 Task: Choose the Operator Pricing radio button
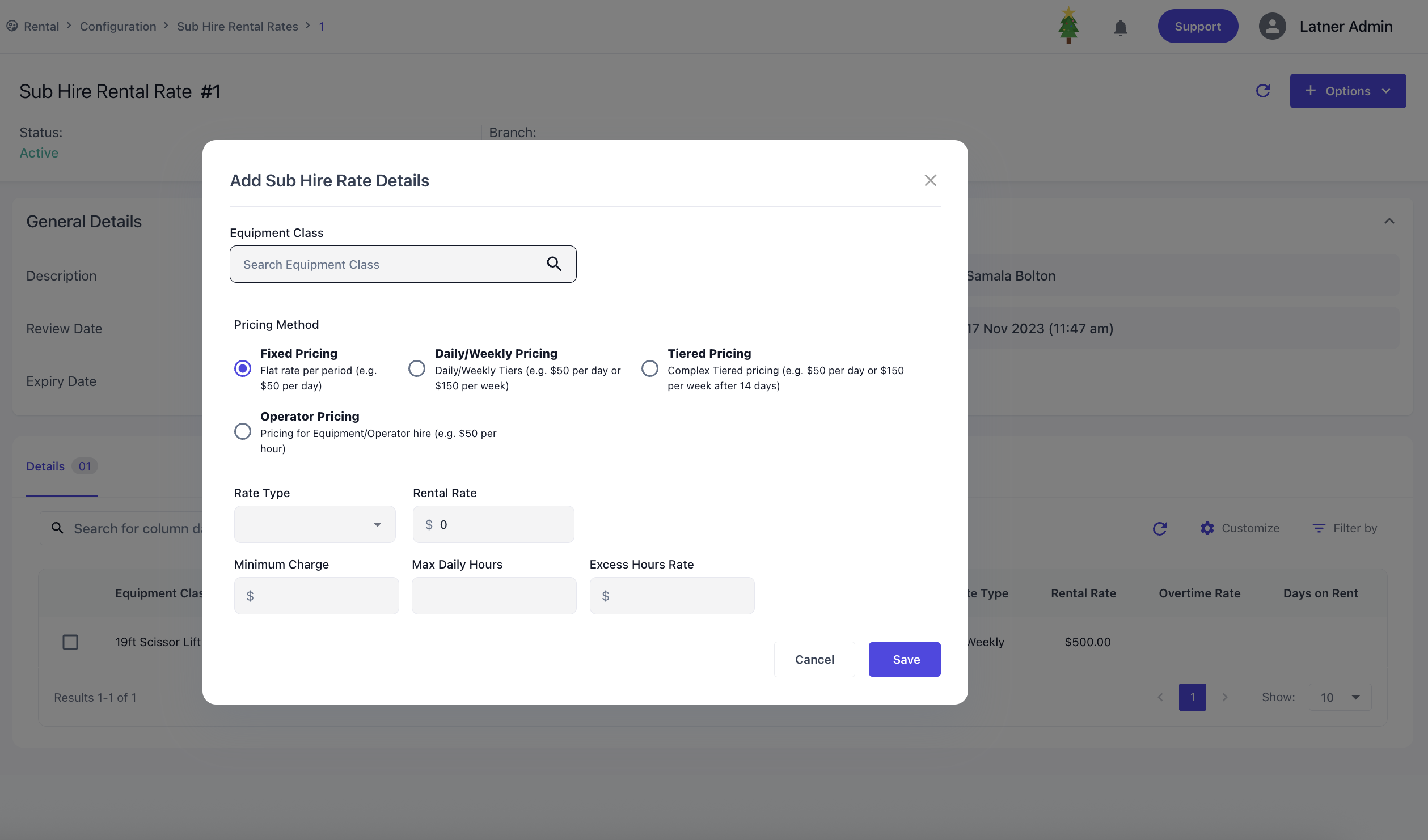click(x=243, y=431)
